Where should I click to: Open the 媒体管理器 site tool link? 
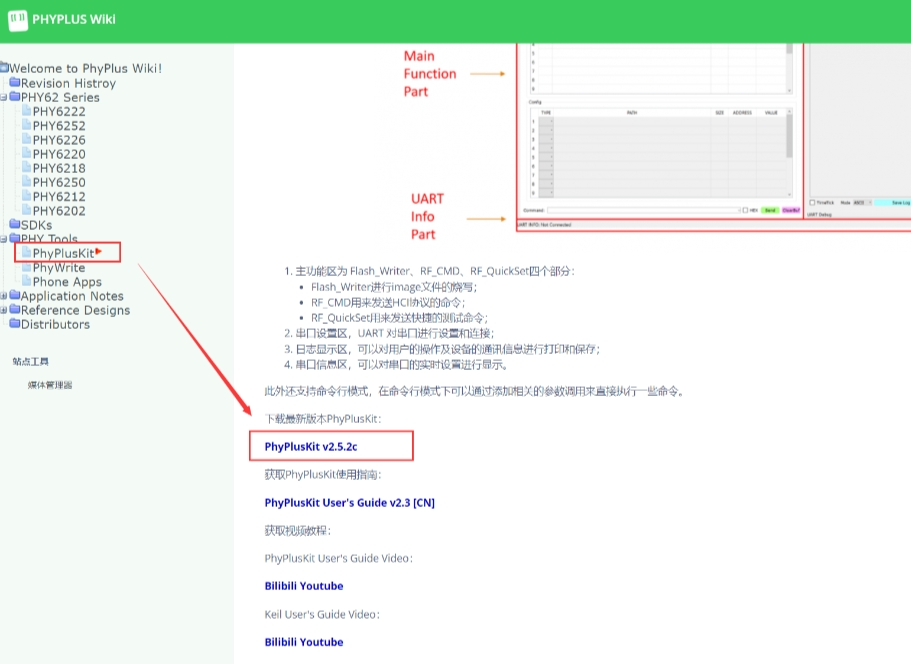pos(50,385)
